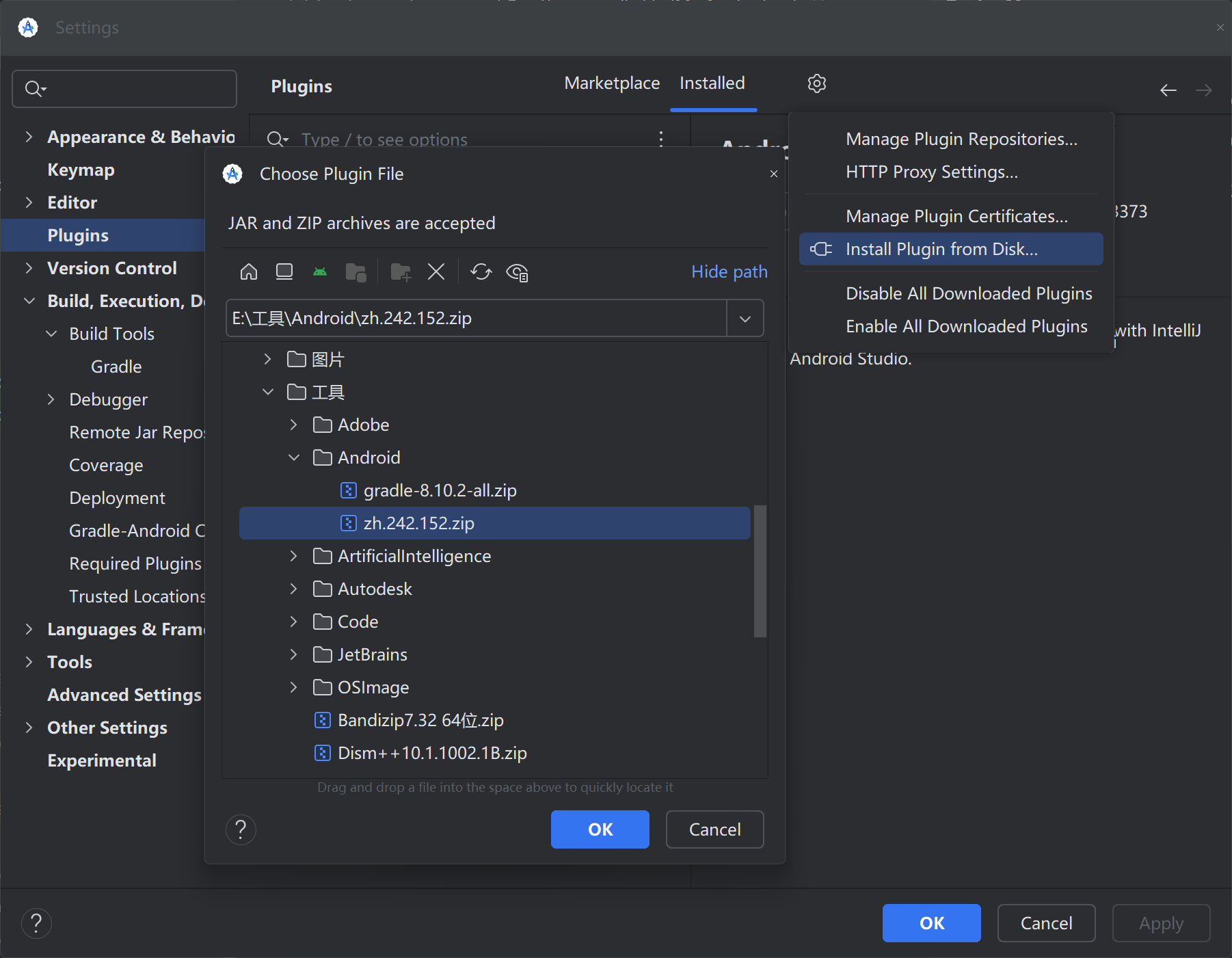Image resolution: width=1232 pixels, height=958 pixels.
Task: Open HTTP Proxy Settings menu item
Action: coord(951,172)
